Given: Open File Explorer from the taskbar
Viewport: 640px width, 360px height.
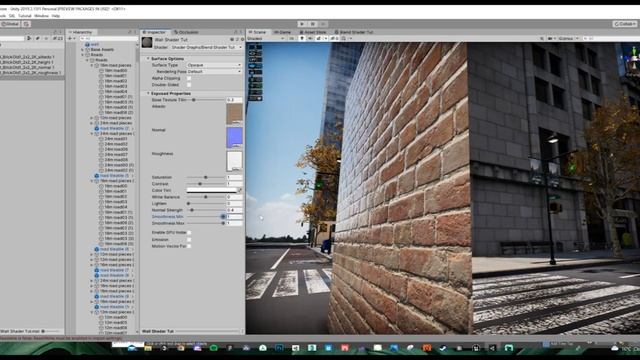Looking at the screenshot, I should [x=148, y=348].
